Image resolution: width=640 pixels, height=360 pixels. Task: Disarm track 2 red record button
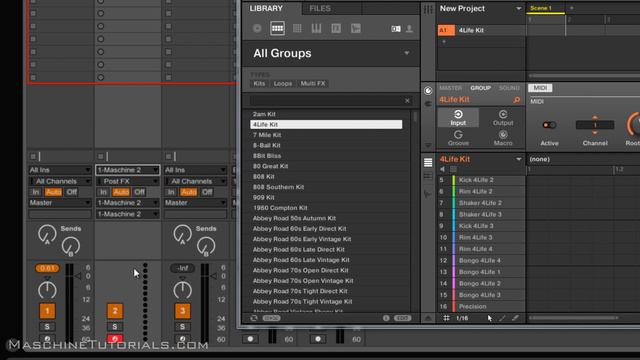[x=115, y=338]
